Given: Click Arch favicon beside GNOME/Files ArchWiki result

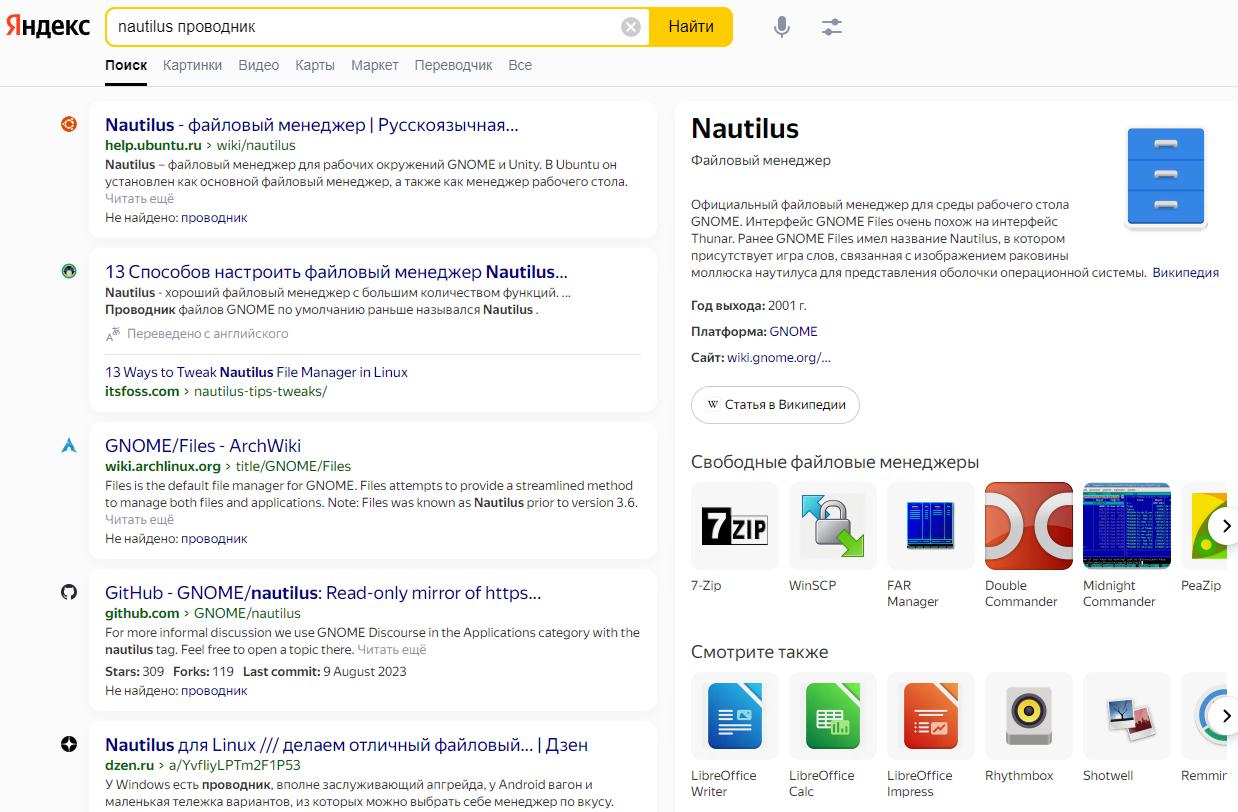Looking at the screenshot, I should 69,445.
